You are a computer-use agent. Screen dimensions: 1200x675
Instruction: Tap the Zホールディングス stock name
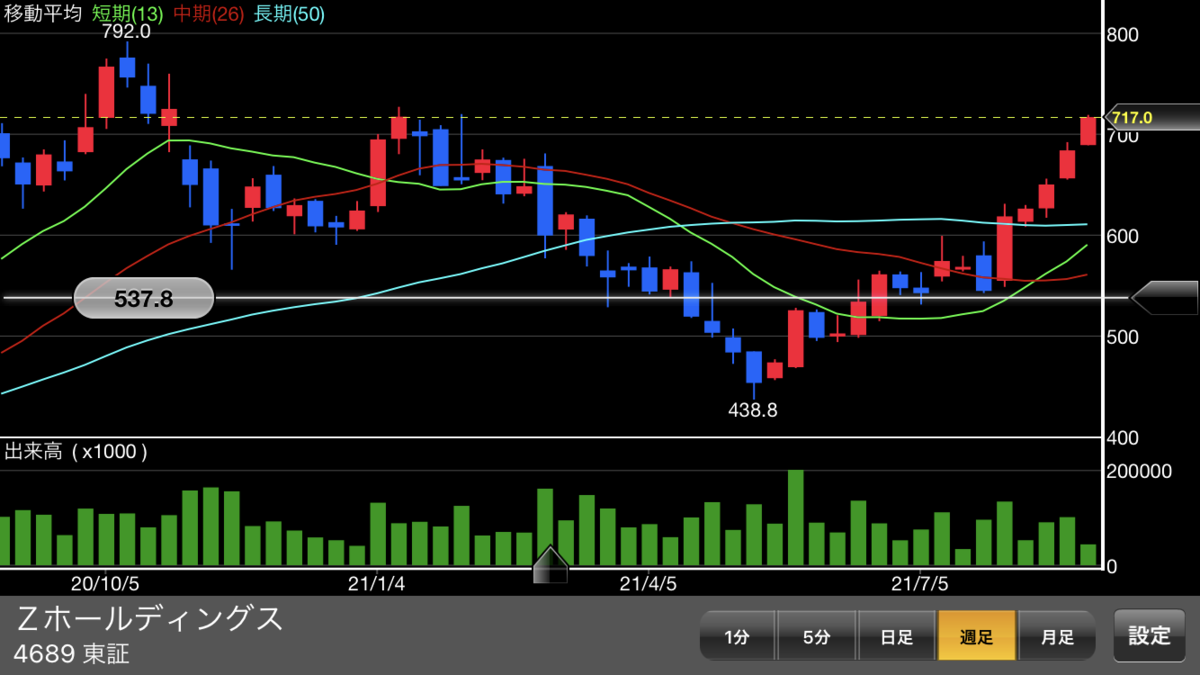coord(150,619)
